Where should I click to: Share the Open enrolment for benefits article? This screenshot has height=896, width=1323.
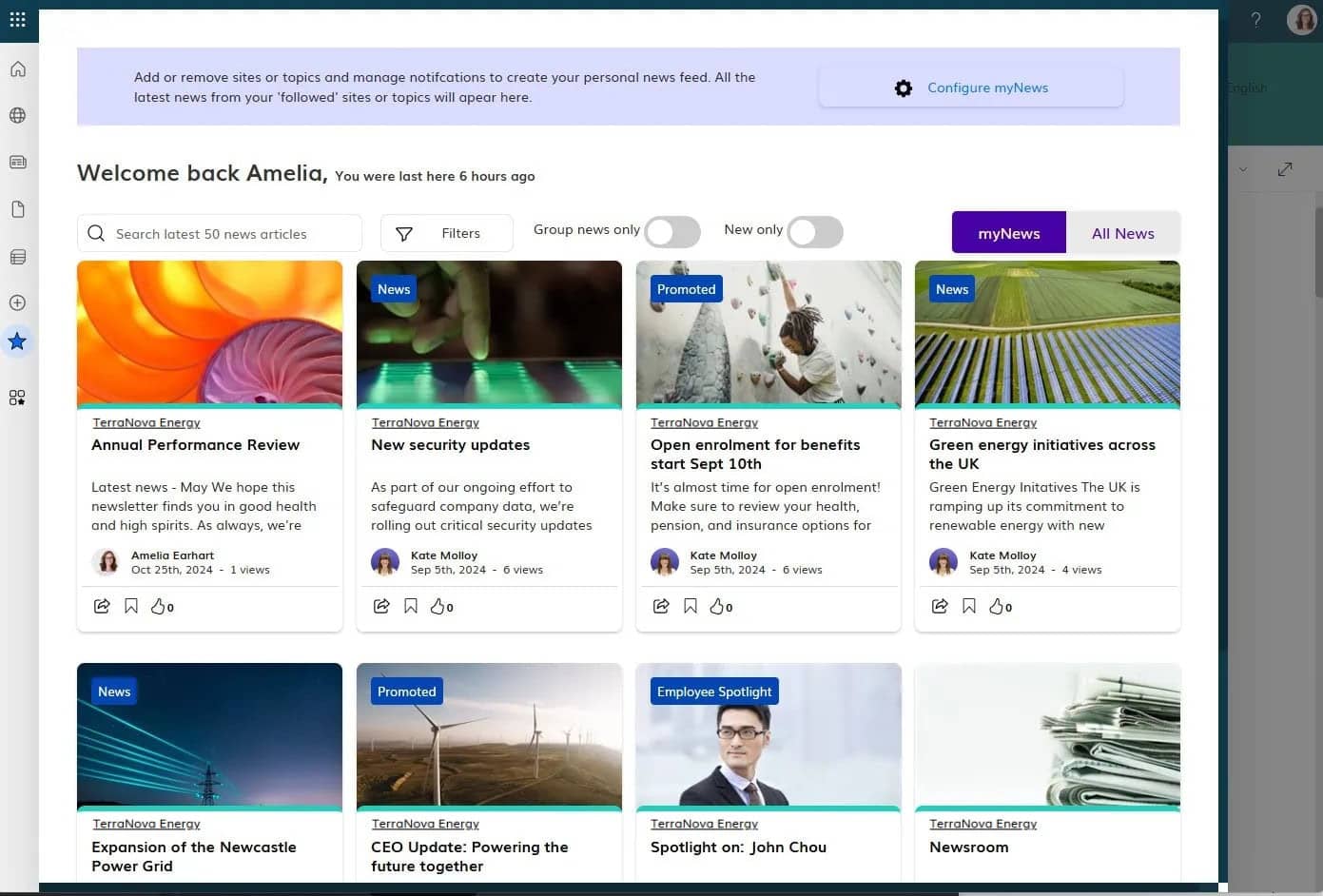pos(661,606)
